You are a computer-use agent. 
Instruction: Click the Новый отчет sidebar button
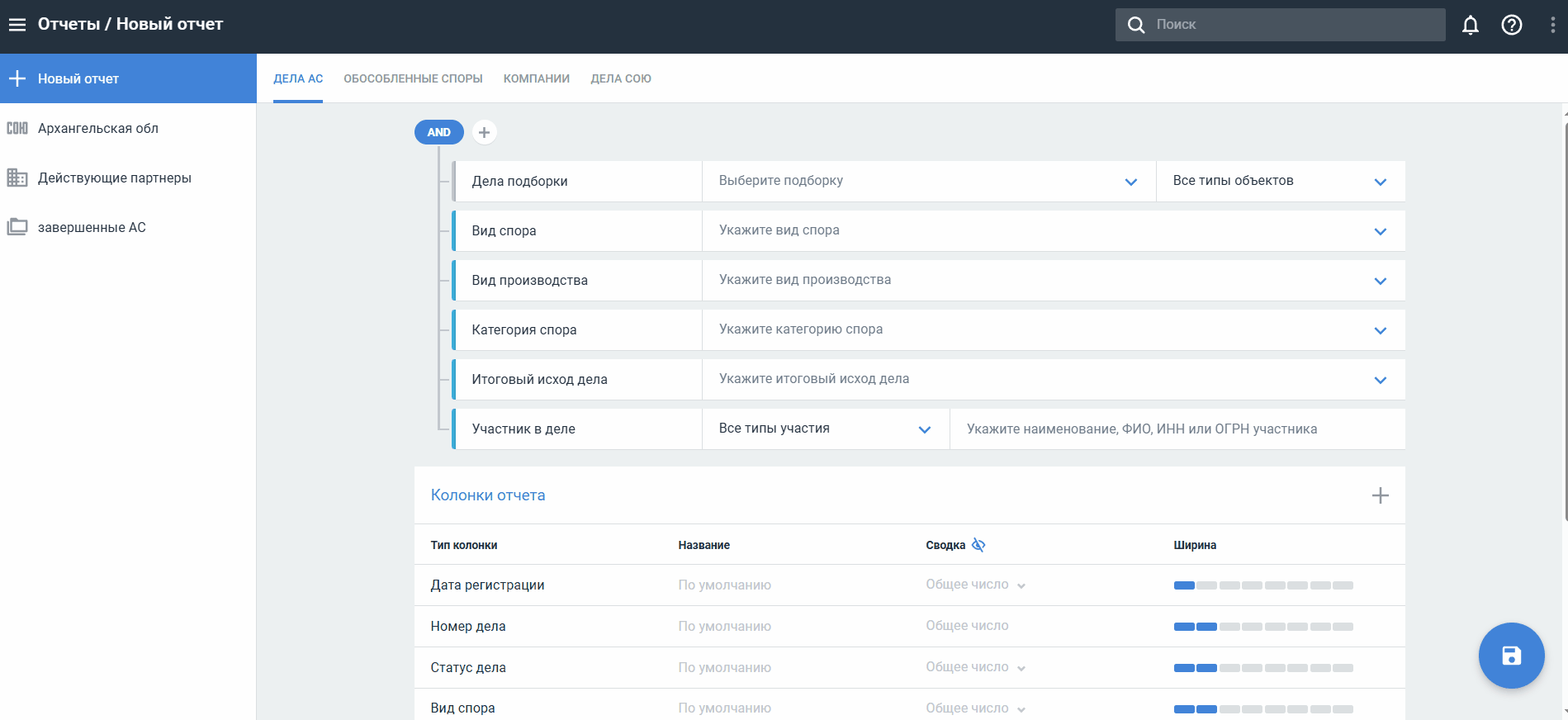pyautogui.click(x=128, y=78)
